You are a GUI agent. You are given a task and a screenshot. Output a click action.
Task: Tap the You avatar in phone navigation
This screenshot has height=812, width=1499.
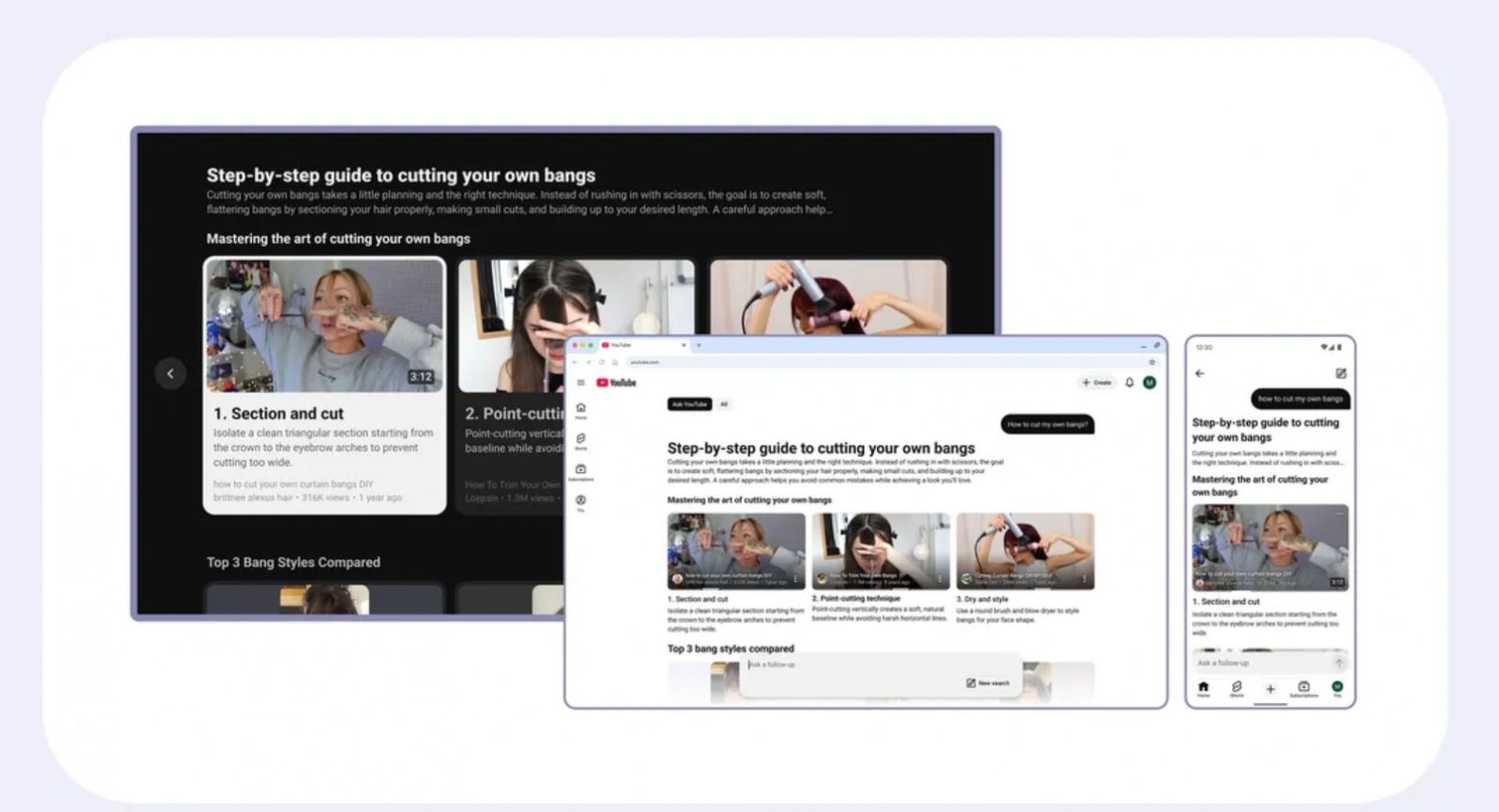click(x=1338, y=688)
